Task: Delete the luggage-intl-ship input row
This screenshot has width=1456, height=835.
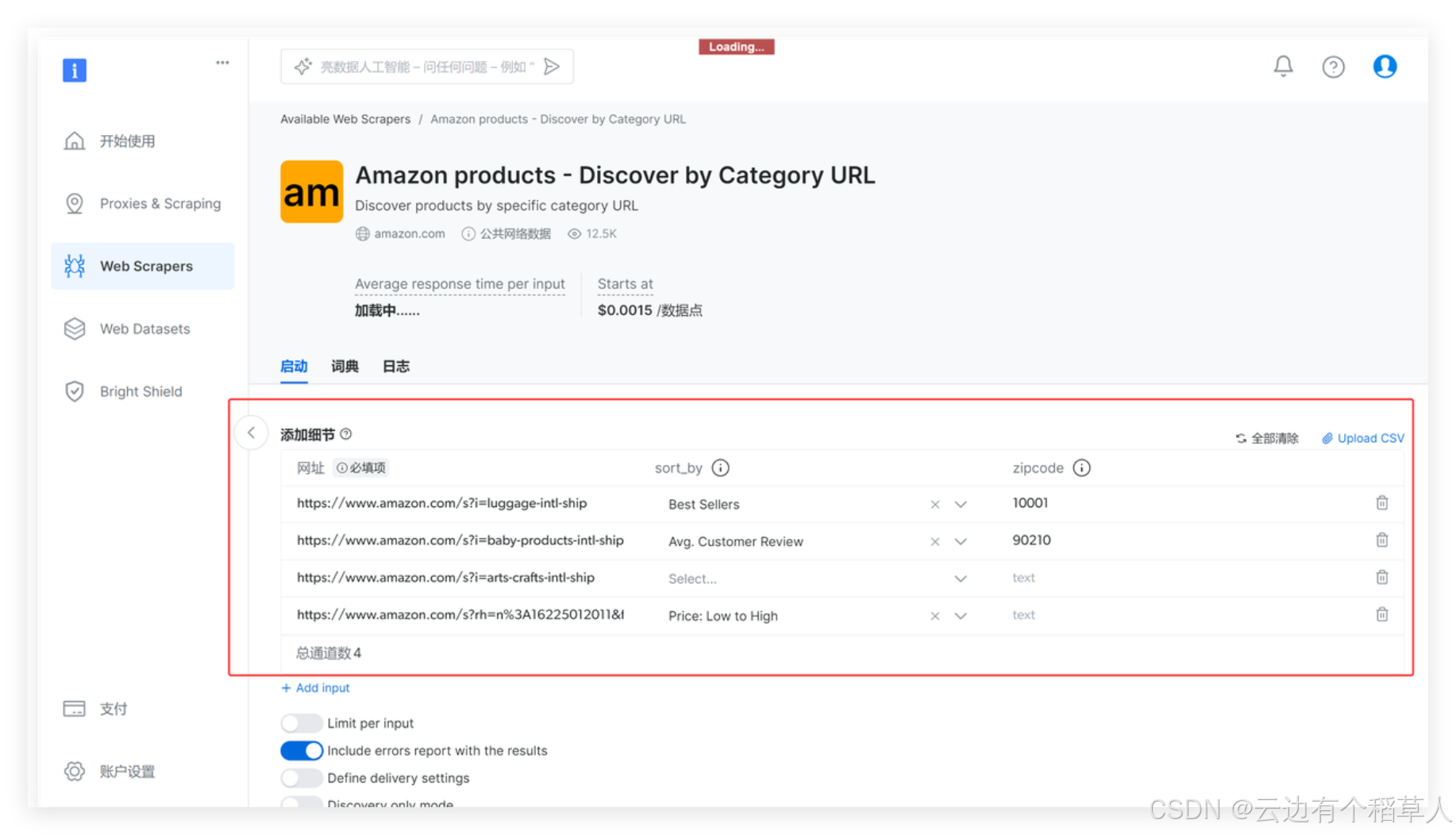Action: point(1381,503)
